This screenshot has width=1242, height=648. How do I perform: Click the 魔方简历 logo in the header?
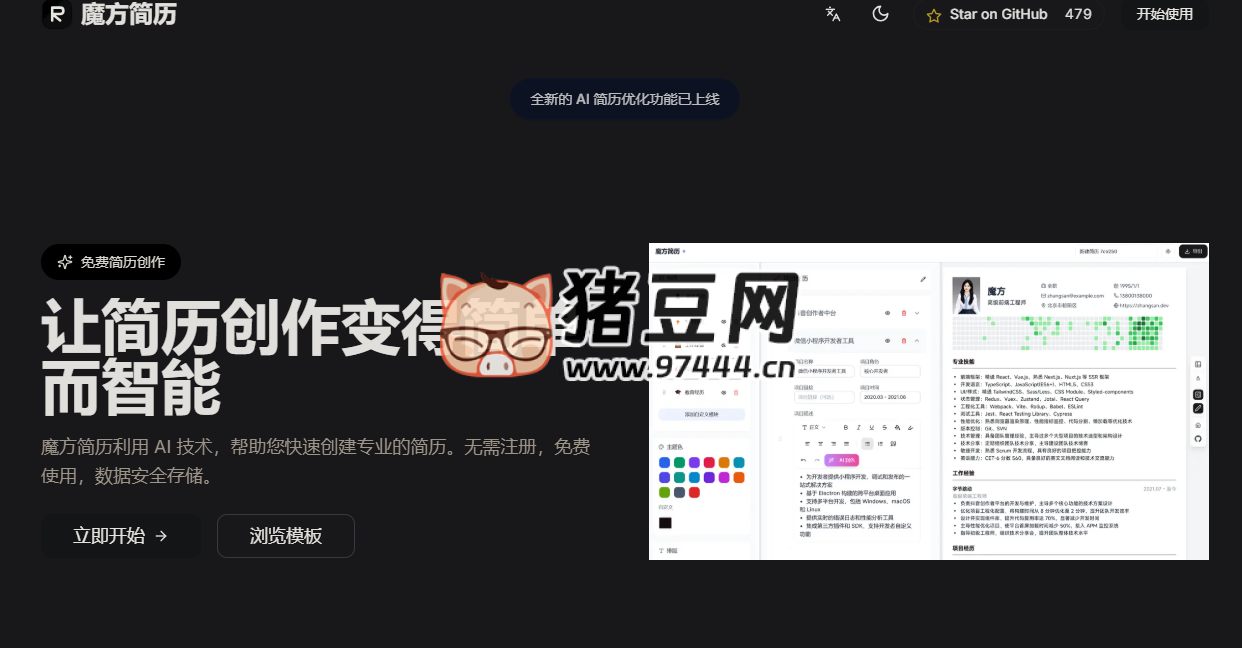(110, 15)
